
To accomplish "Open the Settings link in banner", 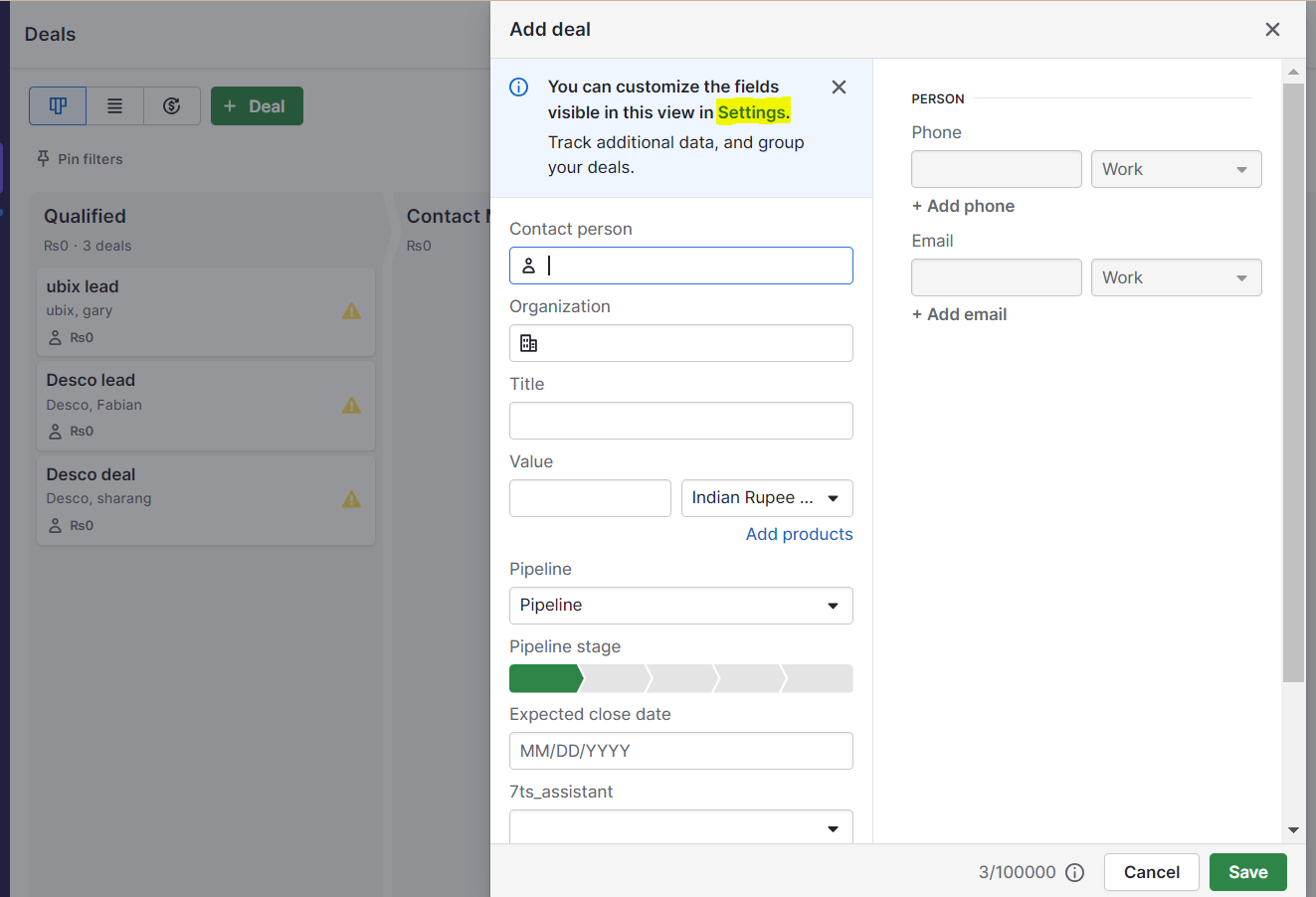I will click(753, 112).
